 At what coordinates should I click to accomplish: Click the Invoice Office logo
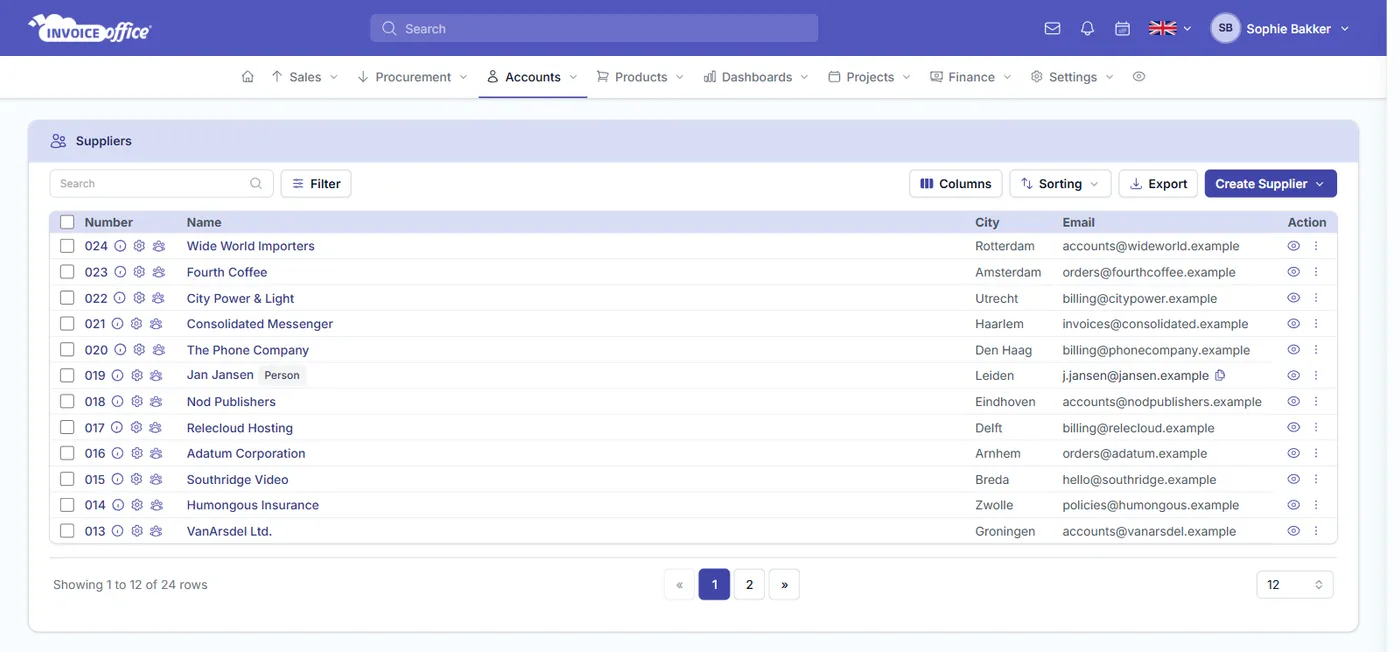coord(90,29)
